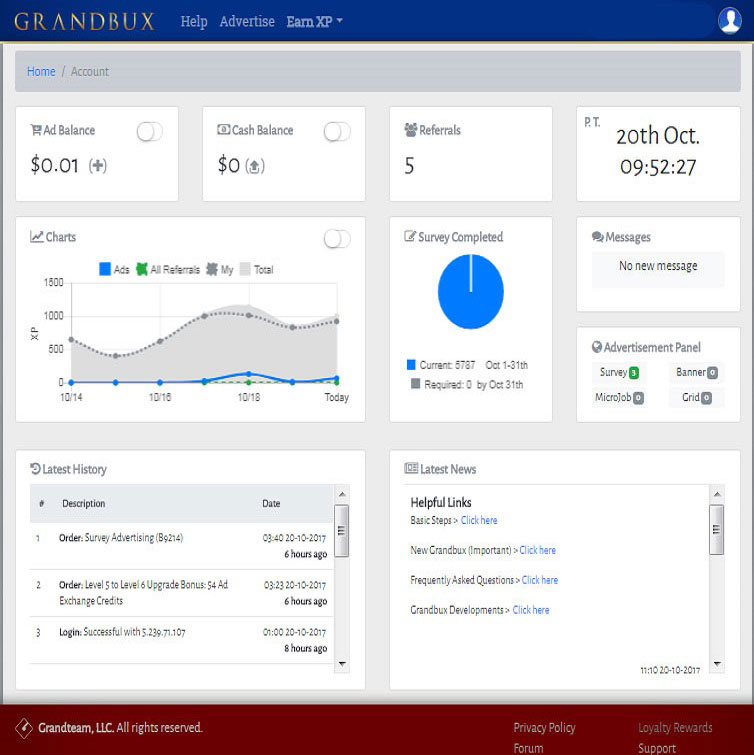The image size is (754, 755).
Task: Open the Help menu item
Action: (194, 21)
